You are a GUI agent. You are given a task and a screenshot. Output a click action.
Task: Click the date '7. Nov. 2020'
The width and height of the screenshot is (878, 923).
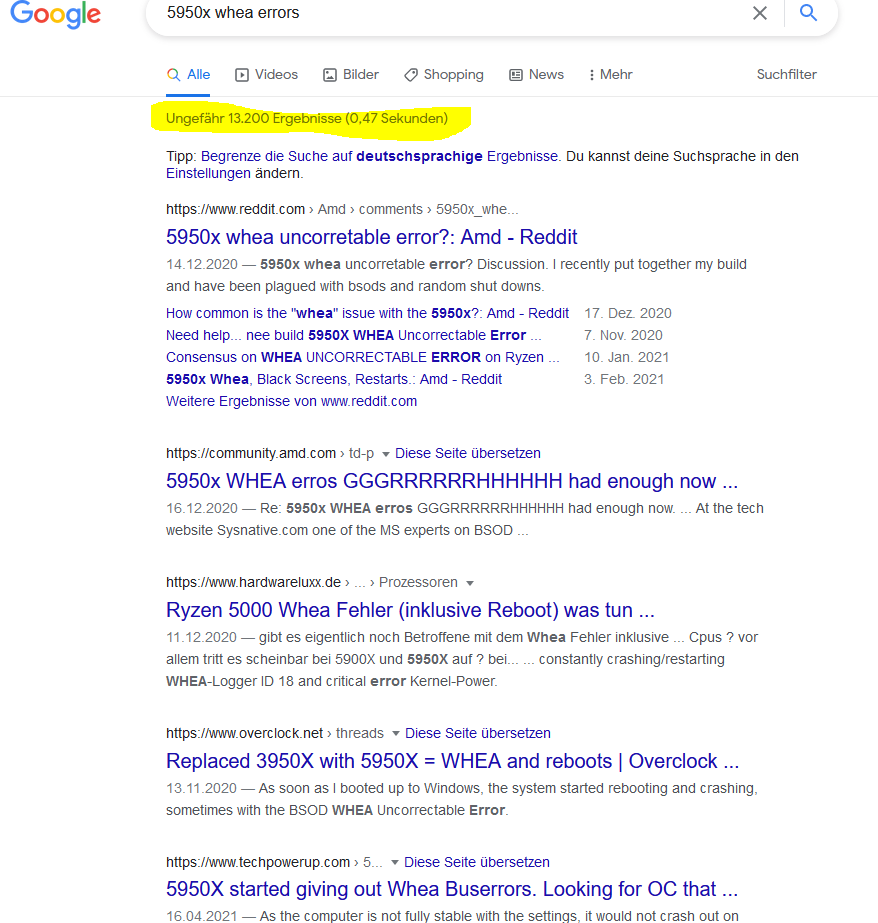tap(623, 336)
